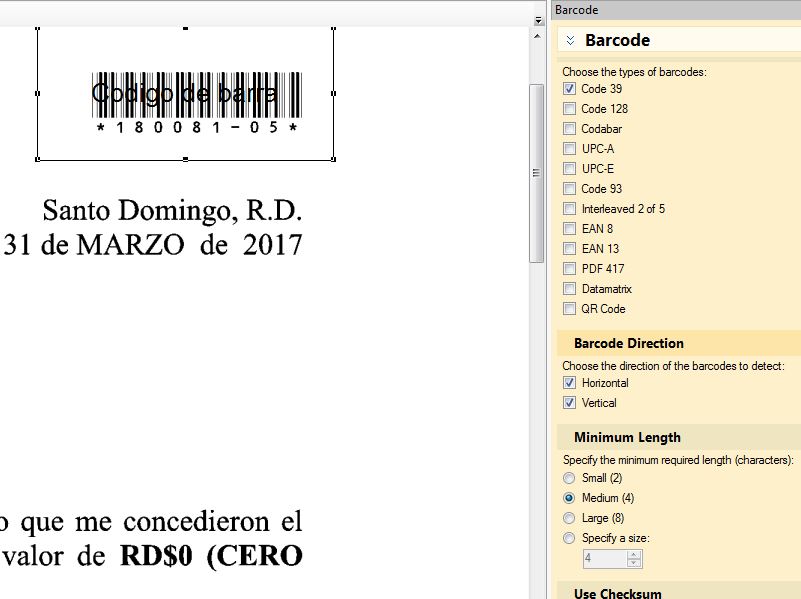Uncheck the Code 39 barcode type
The width and height of the screenshot is (801, 599).
(x=569, y=89)
